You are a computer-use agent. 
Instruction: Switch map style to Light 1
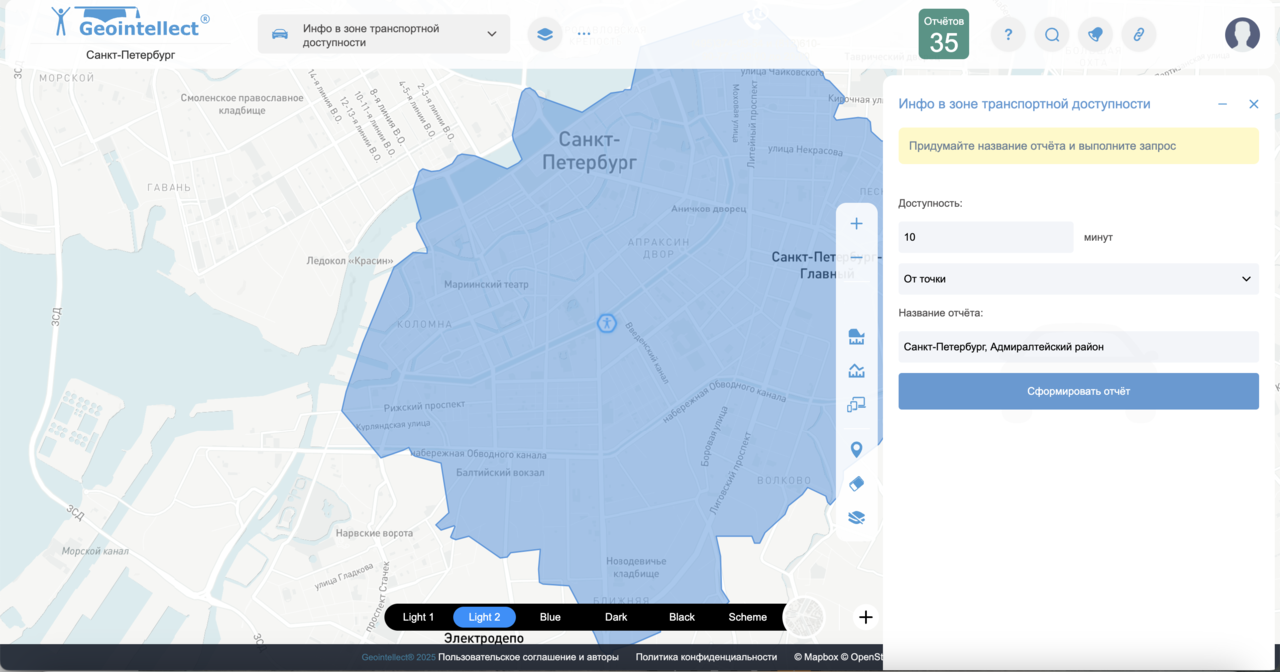click(x=418, y=617)
